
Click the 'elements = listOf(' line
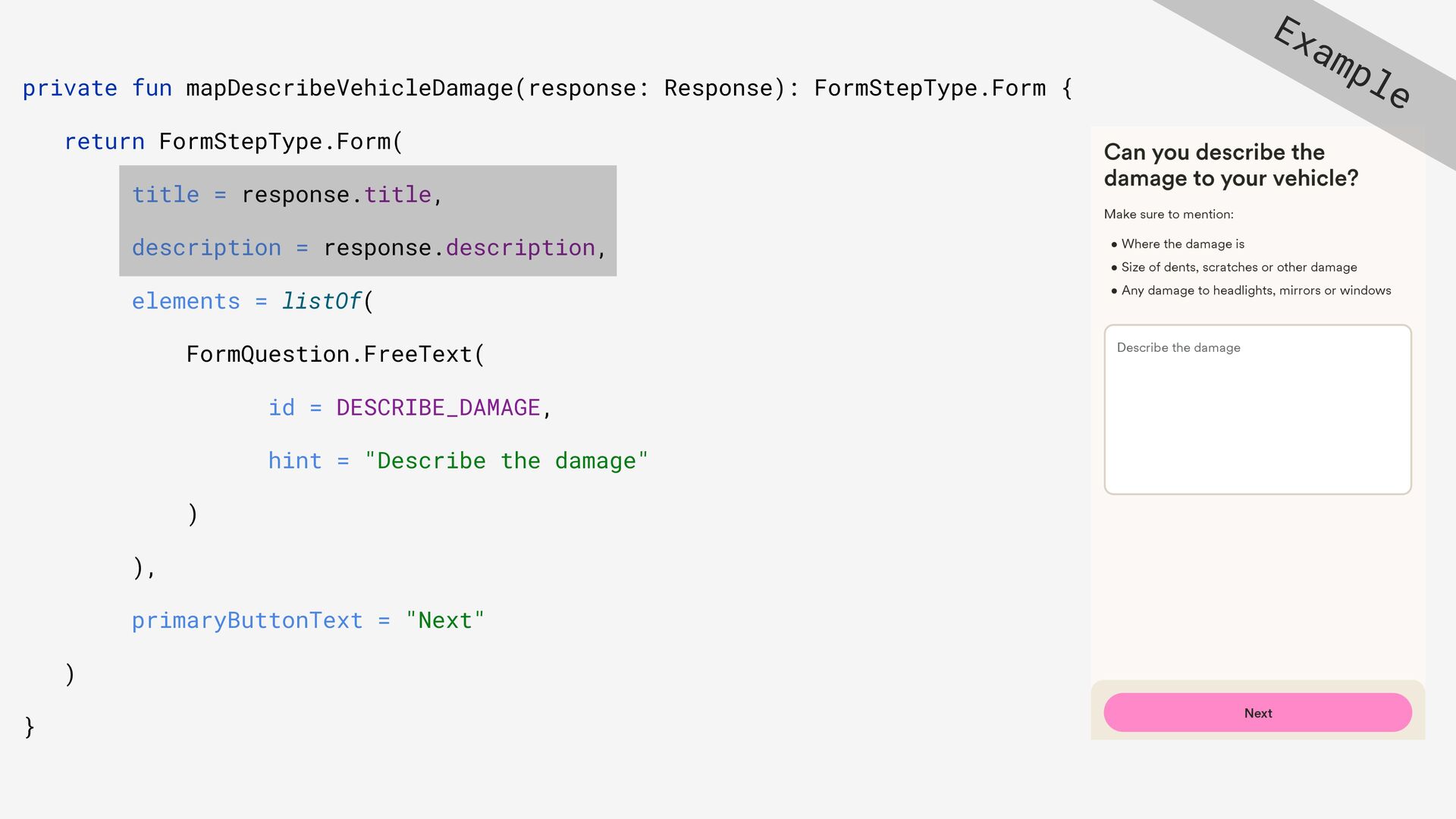(253, 302)
